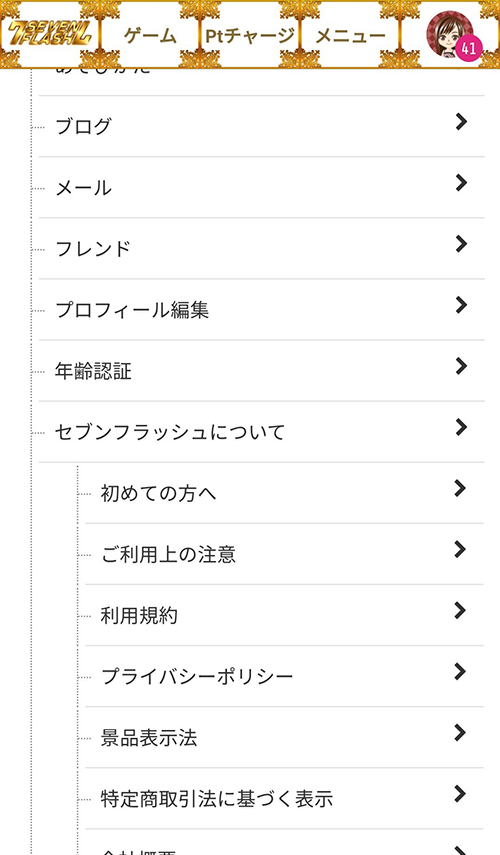This screenshot has height=855, width=500.
Task: Click the chevron arrow beside フレンド
Action: tap(461, 244)
